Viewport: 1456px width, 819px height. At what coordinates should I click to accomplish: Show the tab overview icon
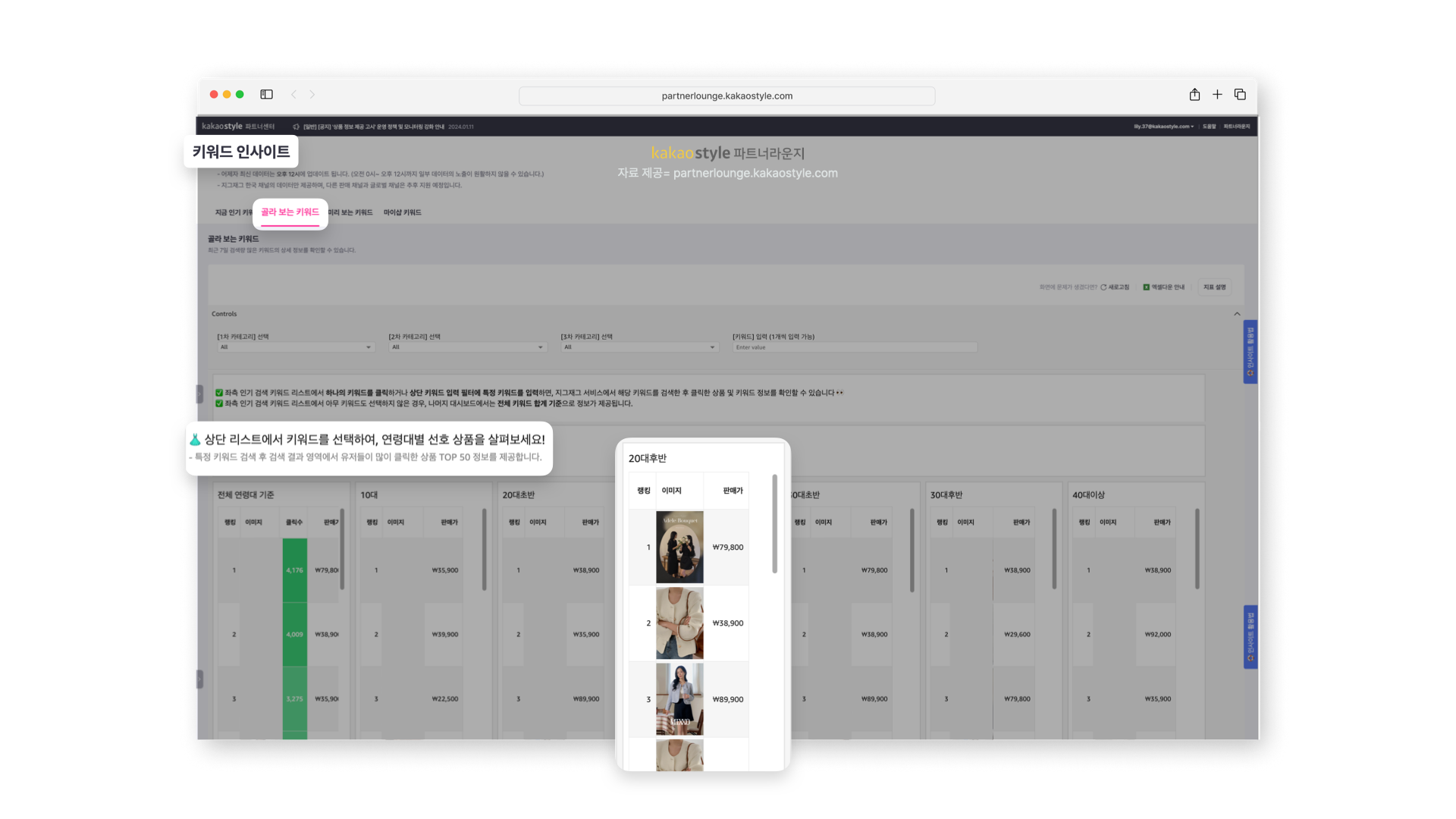tap(1240, 95)
